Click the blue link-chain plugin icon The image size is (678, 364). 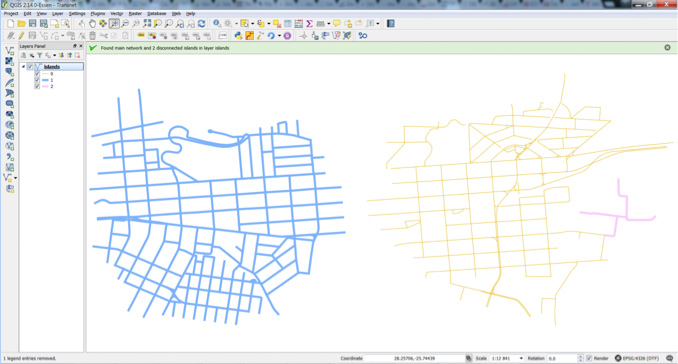(x=363, y=35)
